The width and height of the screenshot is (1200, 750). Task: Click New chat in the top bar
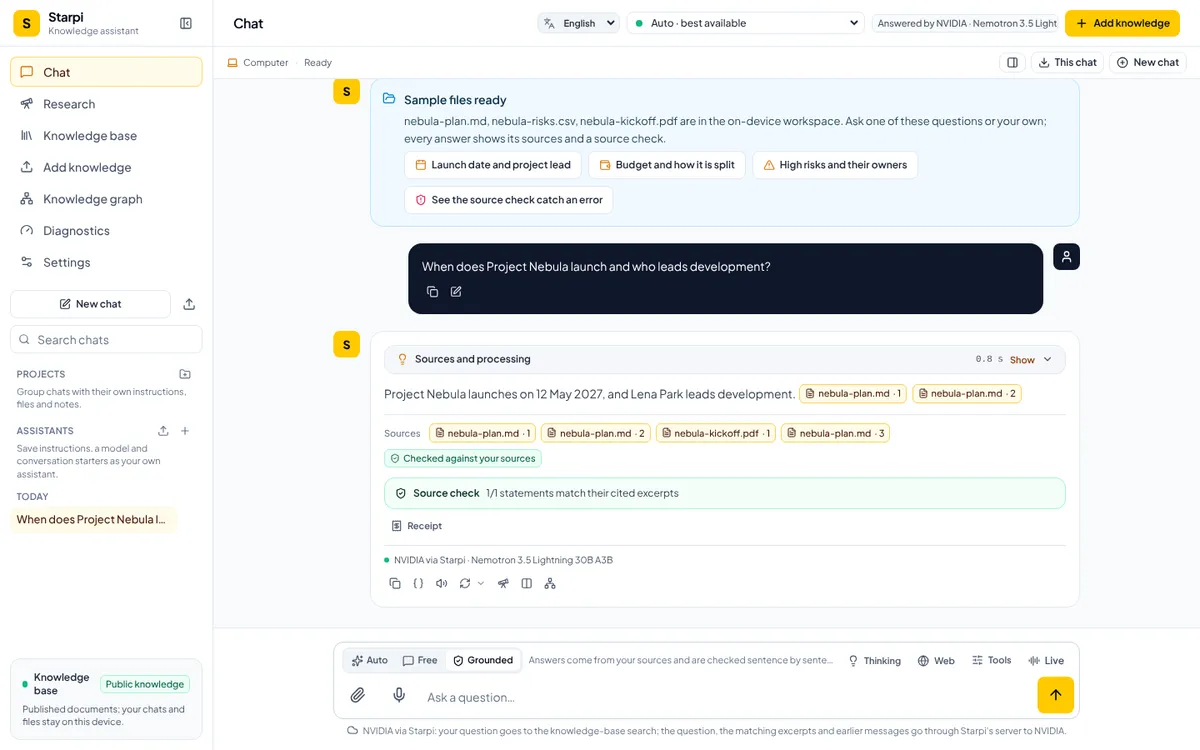1148,62
